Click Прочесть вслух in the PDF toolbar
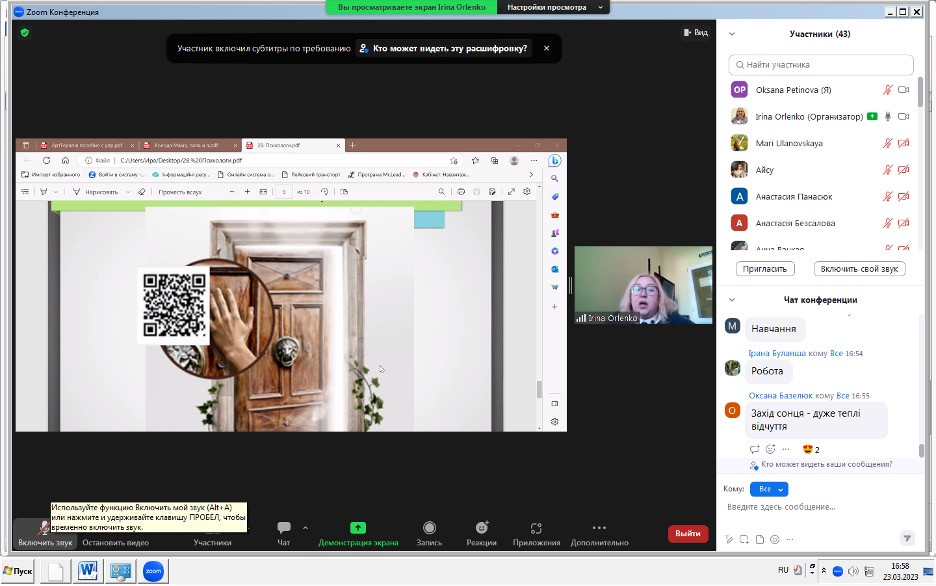The height and width of the screenshot is (586, 936). (x=180, y=192)
